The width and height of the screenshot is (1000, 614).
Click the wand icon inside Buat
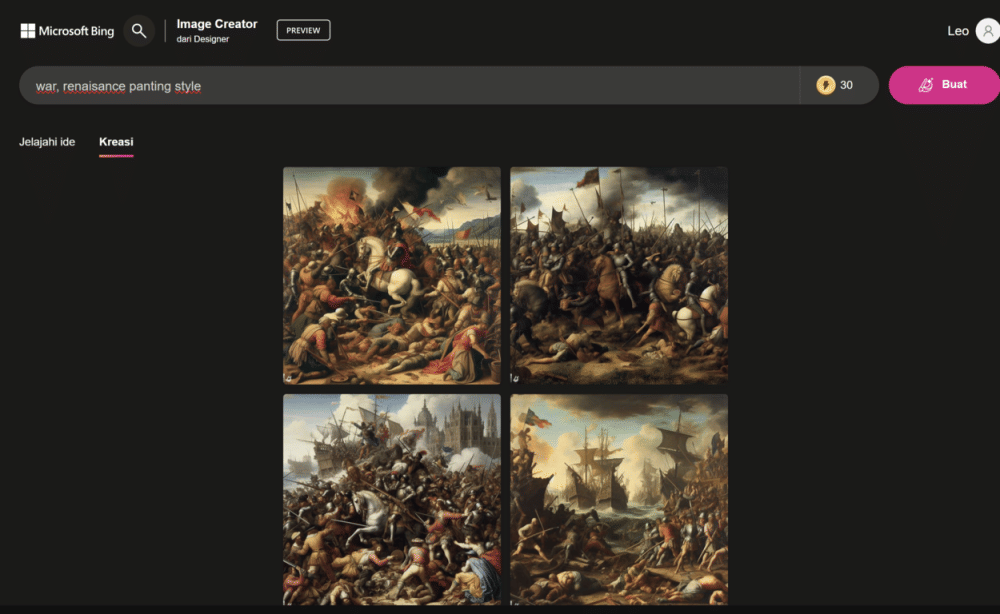tap(926, 85)
